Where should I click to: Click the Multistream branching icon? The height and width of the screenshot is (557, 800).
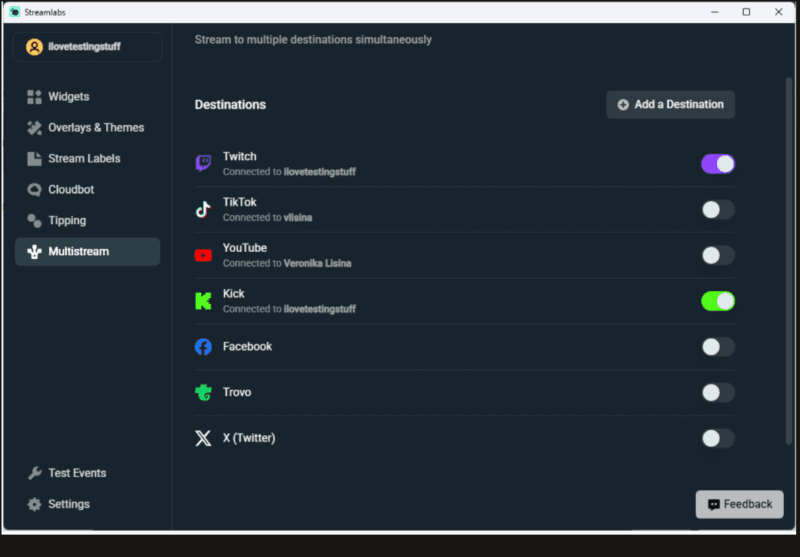click(34, 251)
